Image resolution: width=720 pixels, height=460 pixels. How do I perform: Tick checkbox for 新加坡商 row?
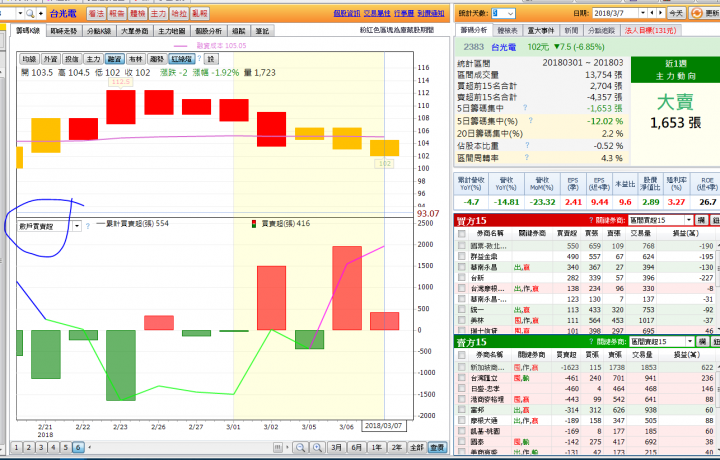coord(462,367)
